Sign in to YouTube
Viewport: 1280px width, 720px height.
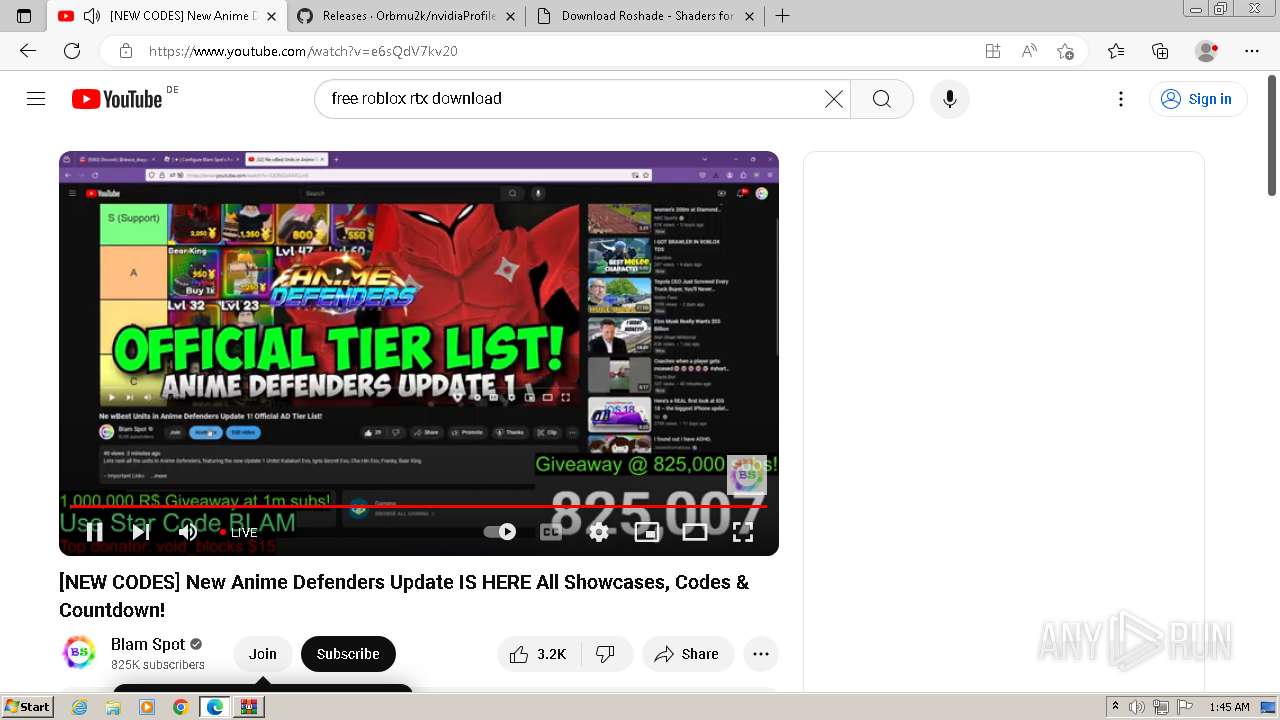[x=1198, y=98]
